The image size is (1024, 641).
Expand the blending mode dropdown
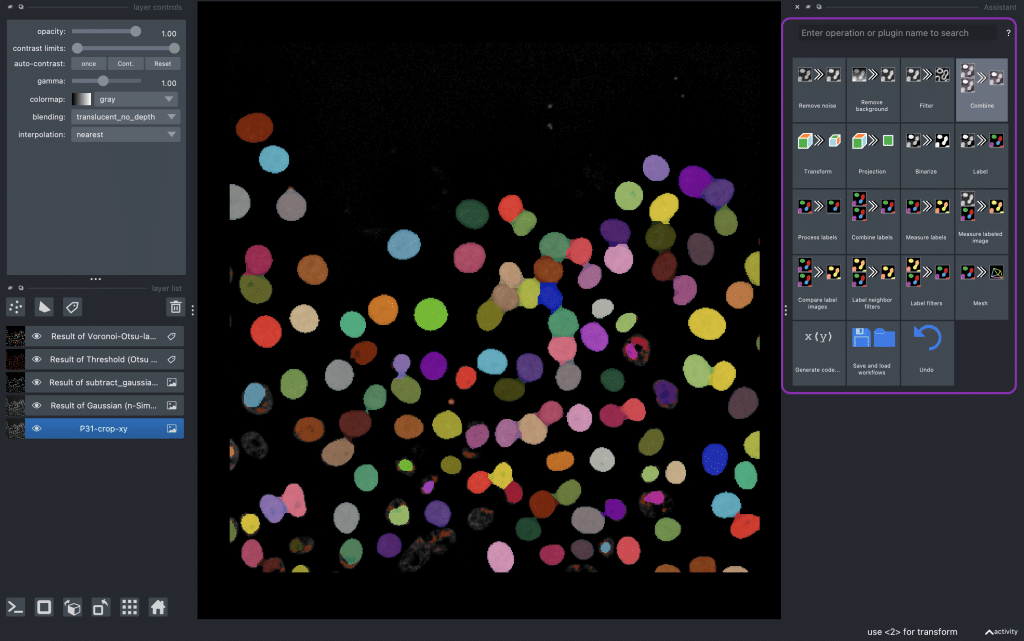click(125, 117)
